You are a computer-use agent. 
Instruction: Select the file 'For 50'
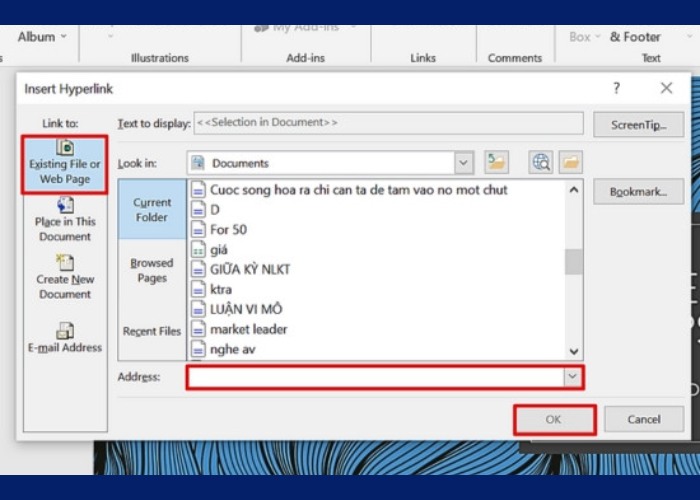219,229
